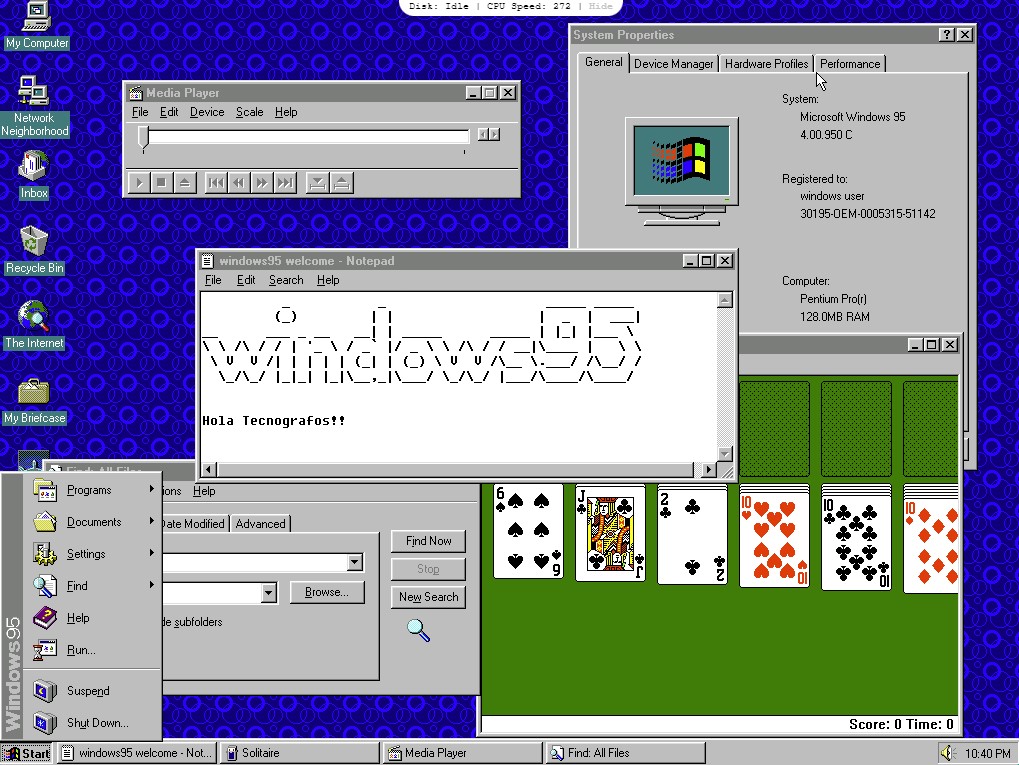Click the New Search button
Viewport: 1019px width, 765px height.
428,597
